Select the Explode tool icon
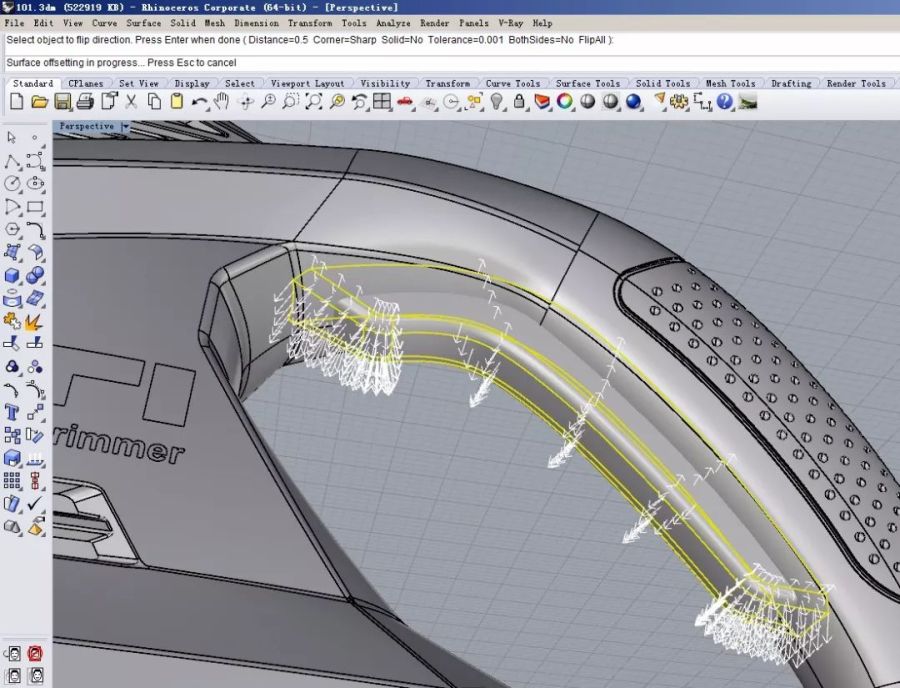Viewport: 900px width, 688px height. pos(34,322)
